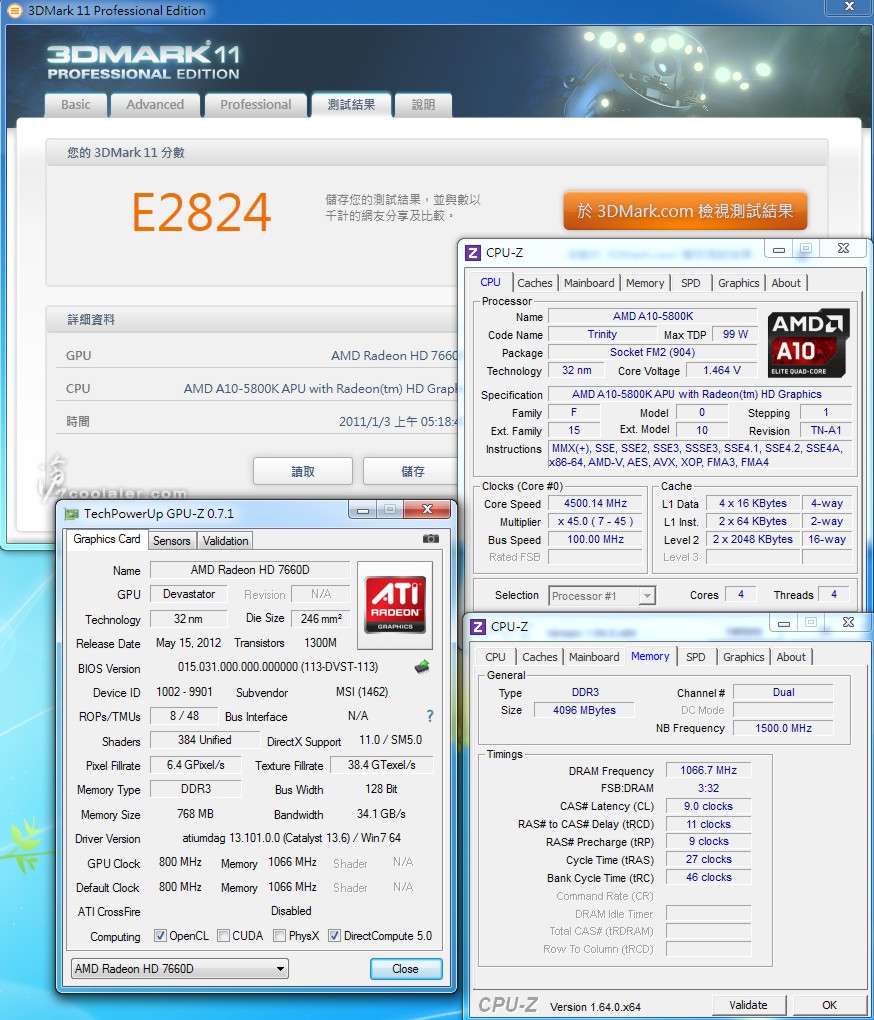Click the 讀取 button
Image resolution: width=874 pixels, height=1020 pixels.
tap(302, 471)
